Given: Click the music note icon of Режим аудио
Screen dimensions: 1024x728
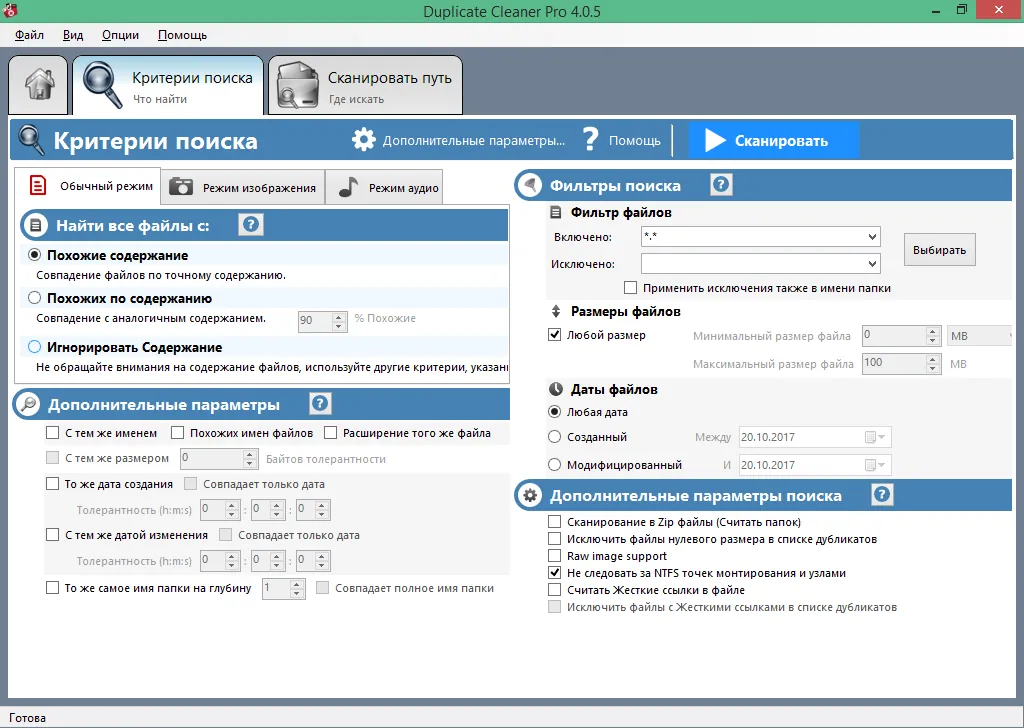Looking at the screenshot, I should [x=348, y=187].
